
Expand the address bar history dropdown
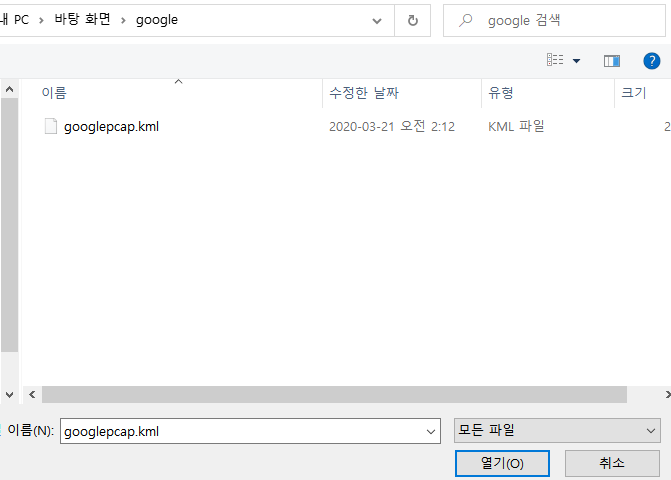pos(377,21)
